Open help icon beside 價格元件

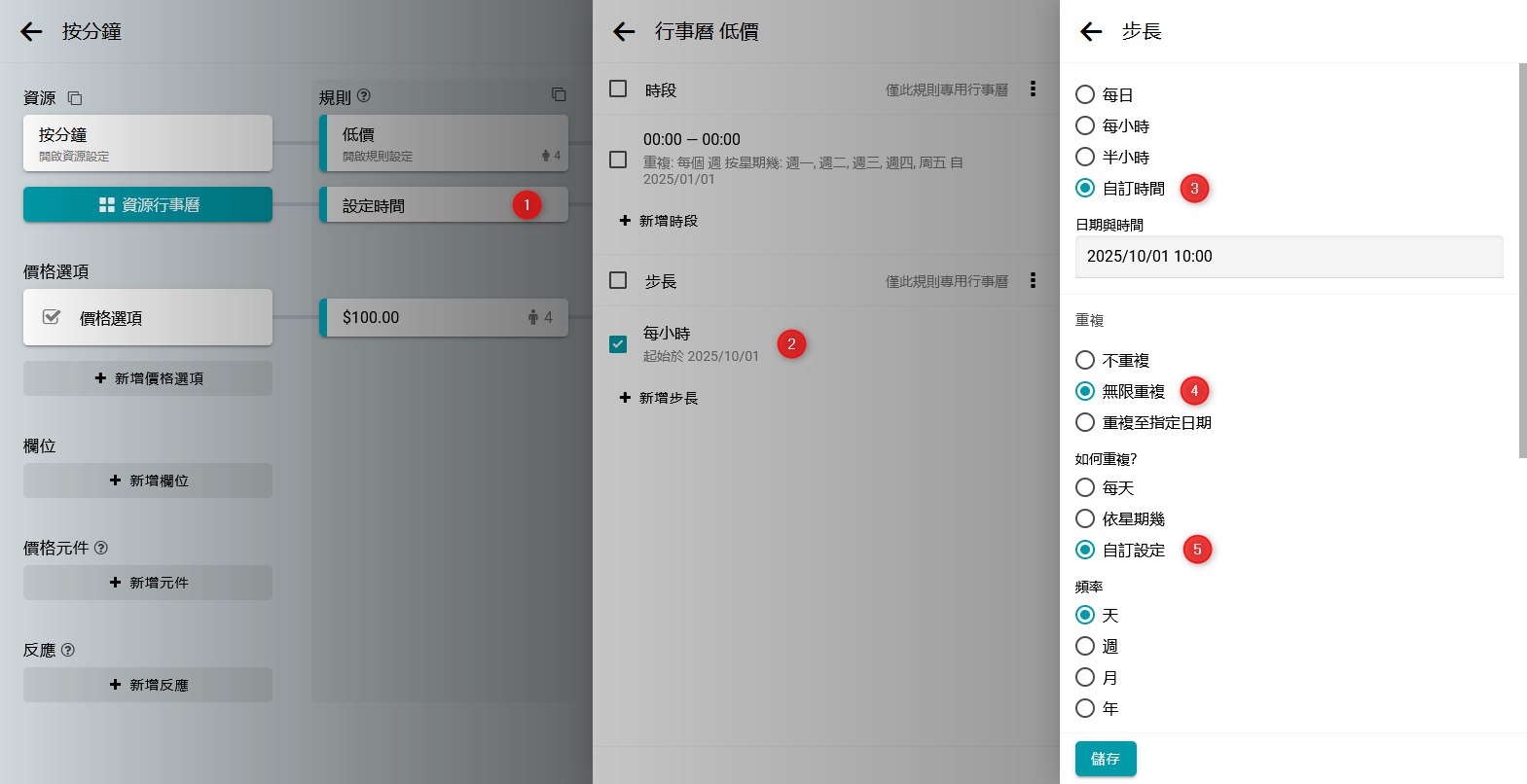click(101, 548)
